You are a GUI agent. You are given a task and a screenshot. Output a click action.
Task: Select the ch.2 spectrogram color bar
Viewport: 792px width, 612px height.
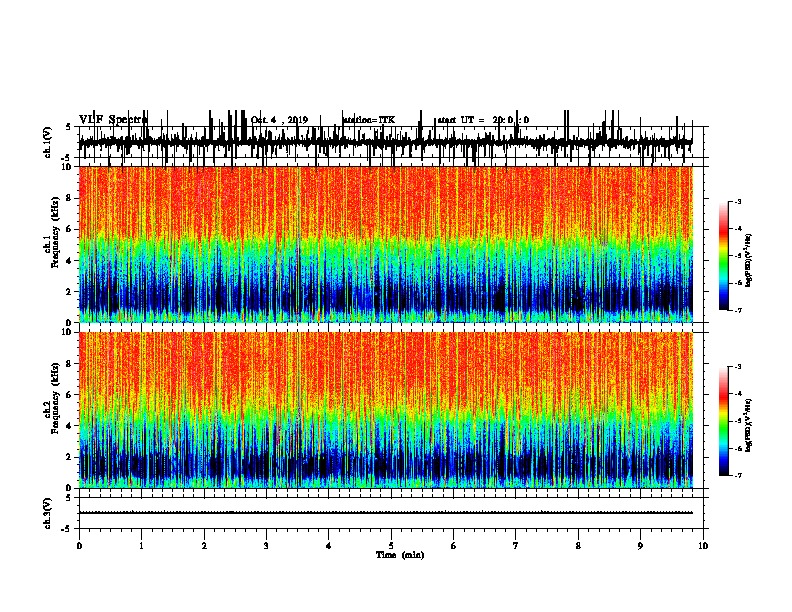pyautogui.click(x=724, y=421)
